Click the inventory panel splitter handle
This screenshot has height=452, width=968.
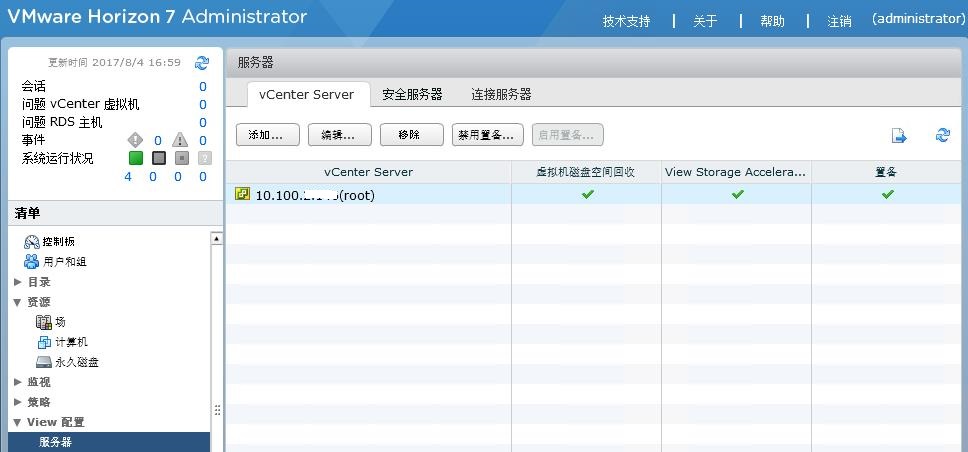pyautogui.click(x=217, y=410)
